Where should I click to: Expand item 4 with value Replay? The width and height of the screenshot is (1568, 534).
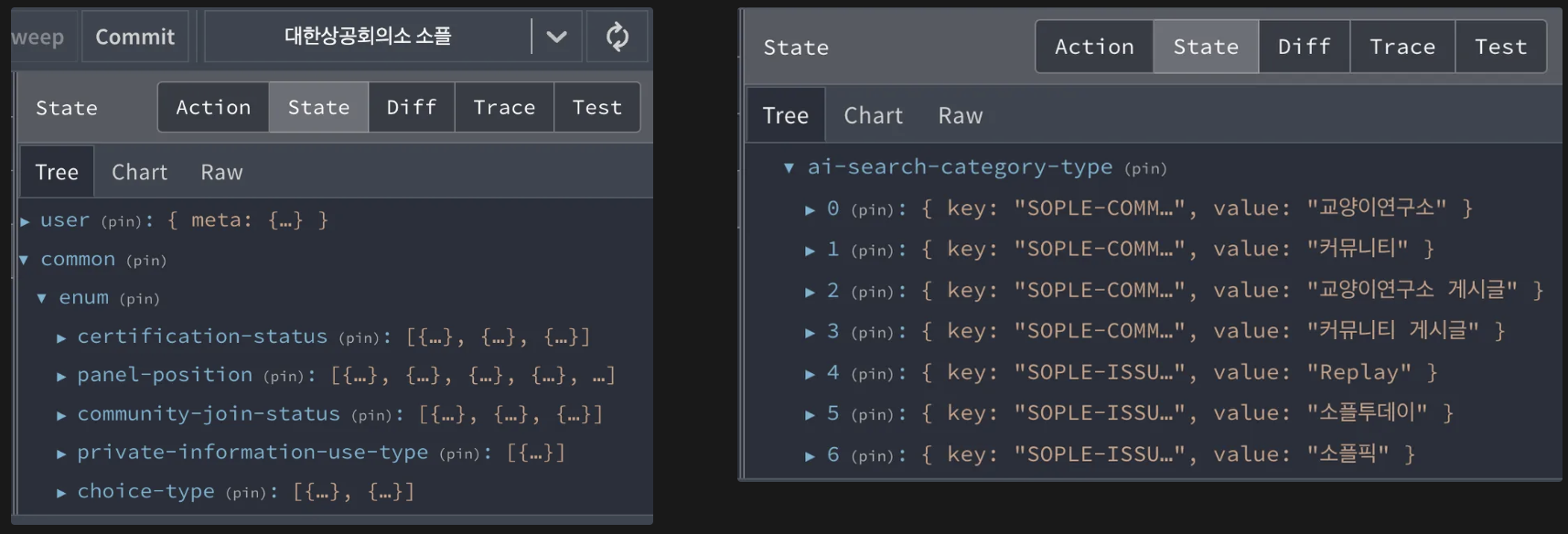(x=810, y=374)
